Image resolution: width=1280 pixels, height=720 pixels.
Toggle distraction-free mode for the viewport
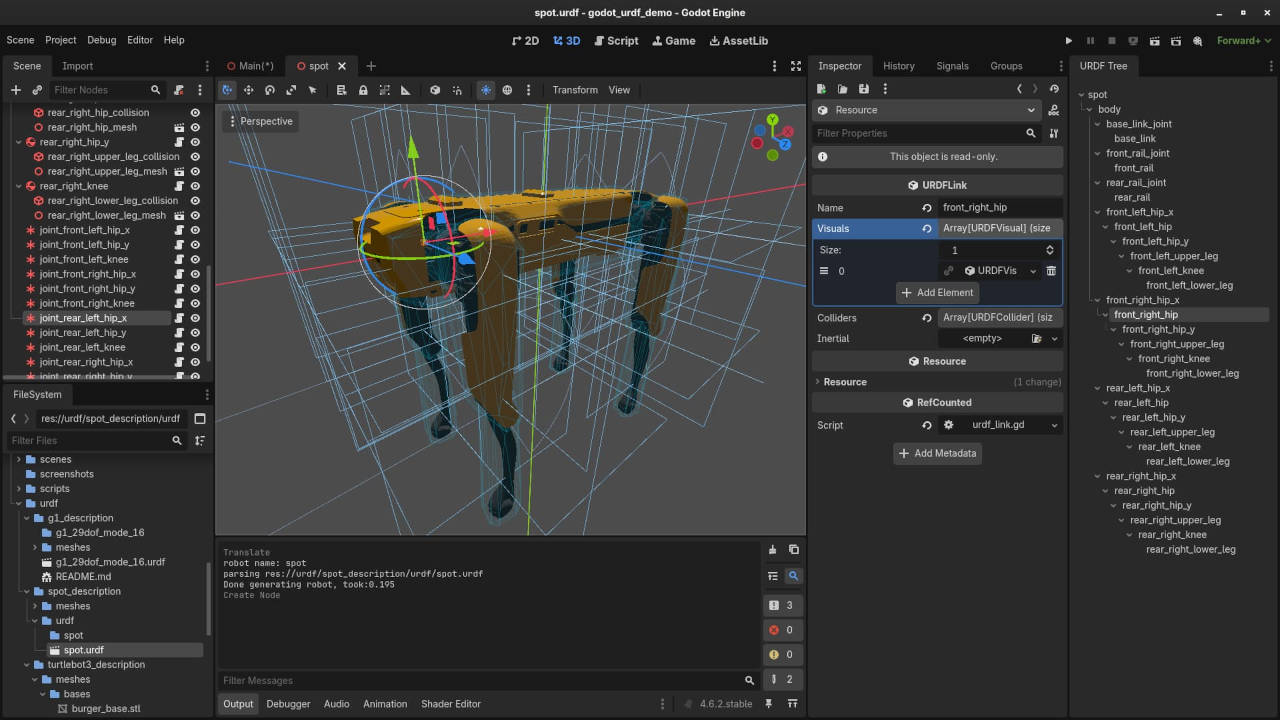796,66
